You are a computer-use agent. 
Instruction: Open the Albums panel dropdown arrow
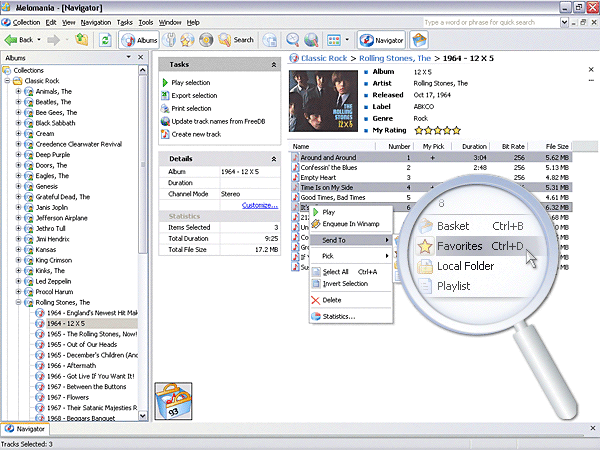(x=129, y=57)
